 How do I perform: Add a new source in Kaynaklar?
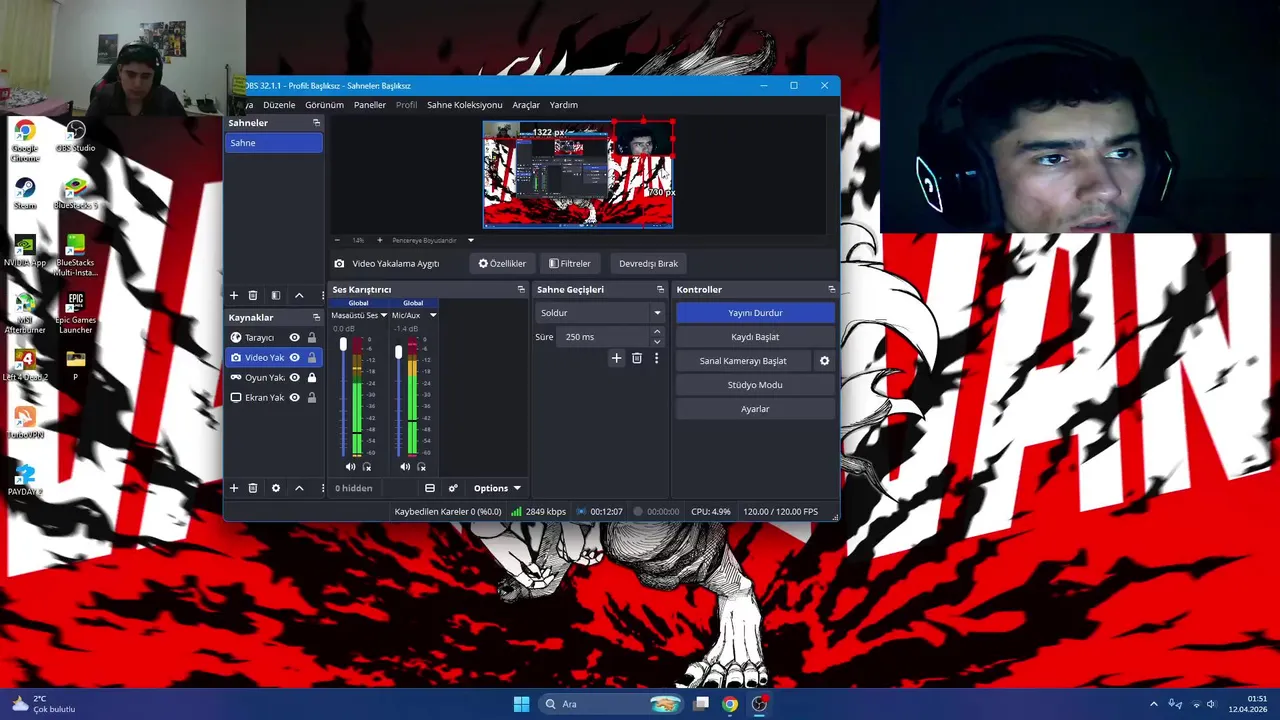(x=234, y=488)
